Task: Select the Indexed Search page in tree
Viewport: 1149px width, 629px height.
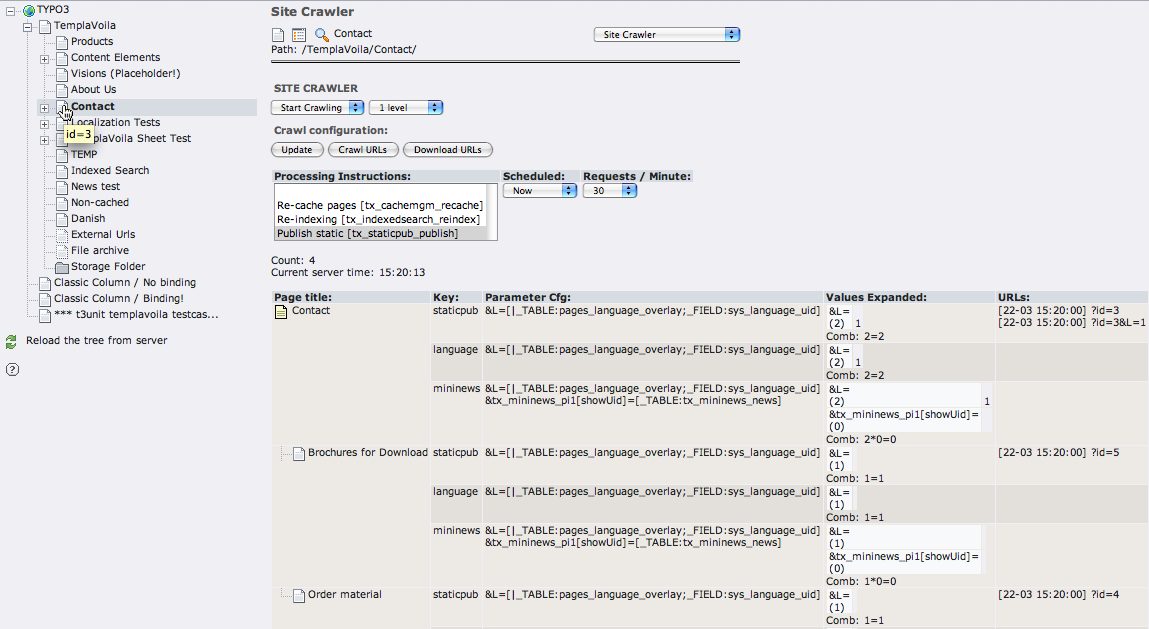Action: (109, 171)
